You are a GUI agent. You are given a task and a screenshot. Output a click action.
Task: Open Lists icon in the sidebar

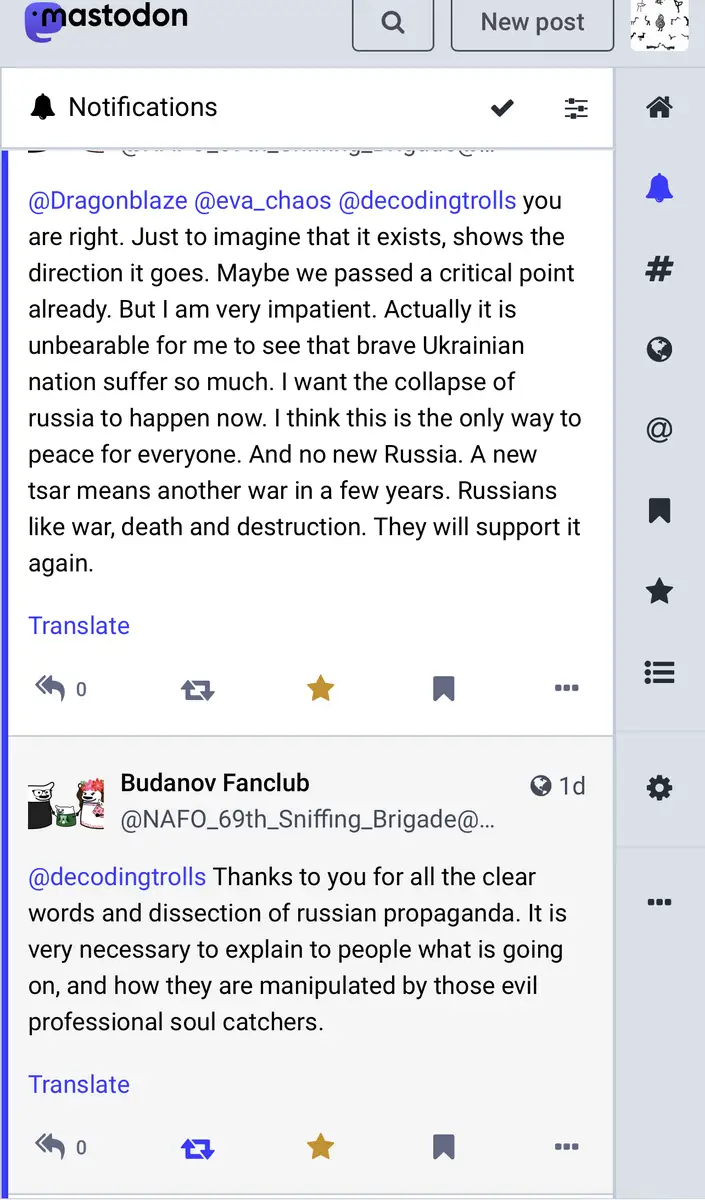659,673
